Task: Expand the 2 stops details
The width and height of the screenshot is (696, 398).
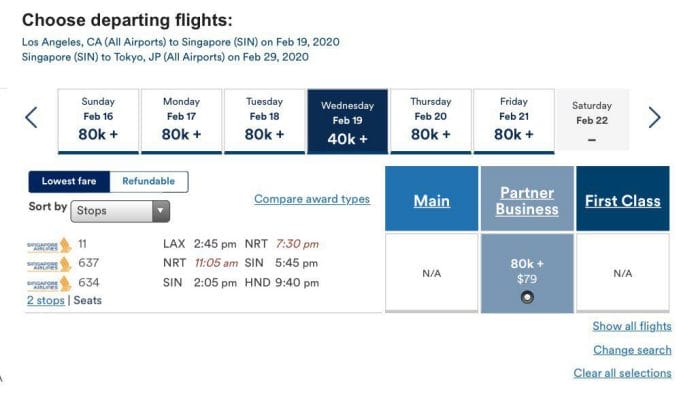Action: click(x=46, y=300)
